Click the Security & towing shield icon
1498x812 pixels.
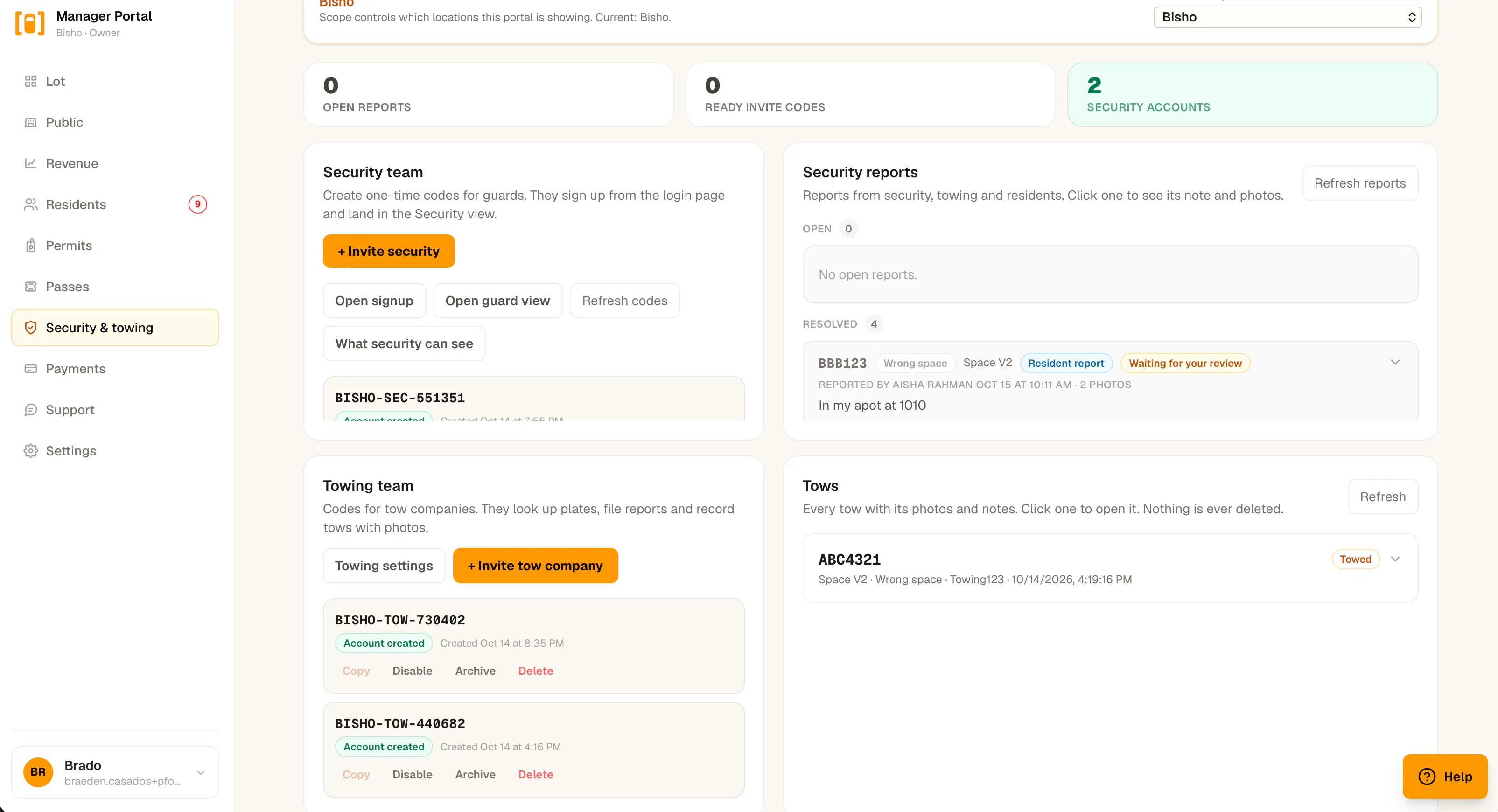coord(31,328)
